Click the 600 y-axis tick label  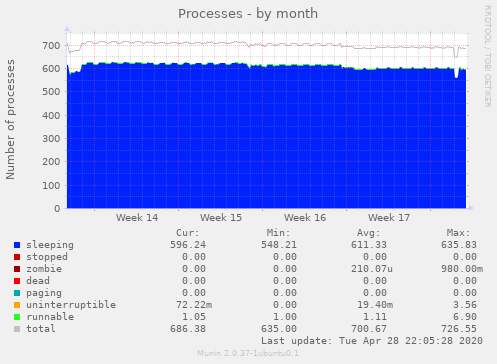51,69
